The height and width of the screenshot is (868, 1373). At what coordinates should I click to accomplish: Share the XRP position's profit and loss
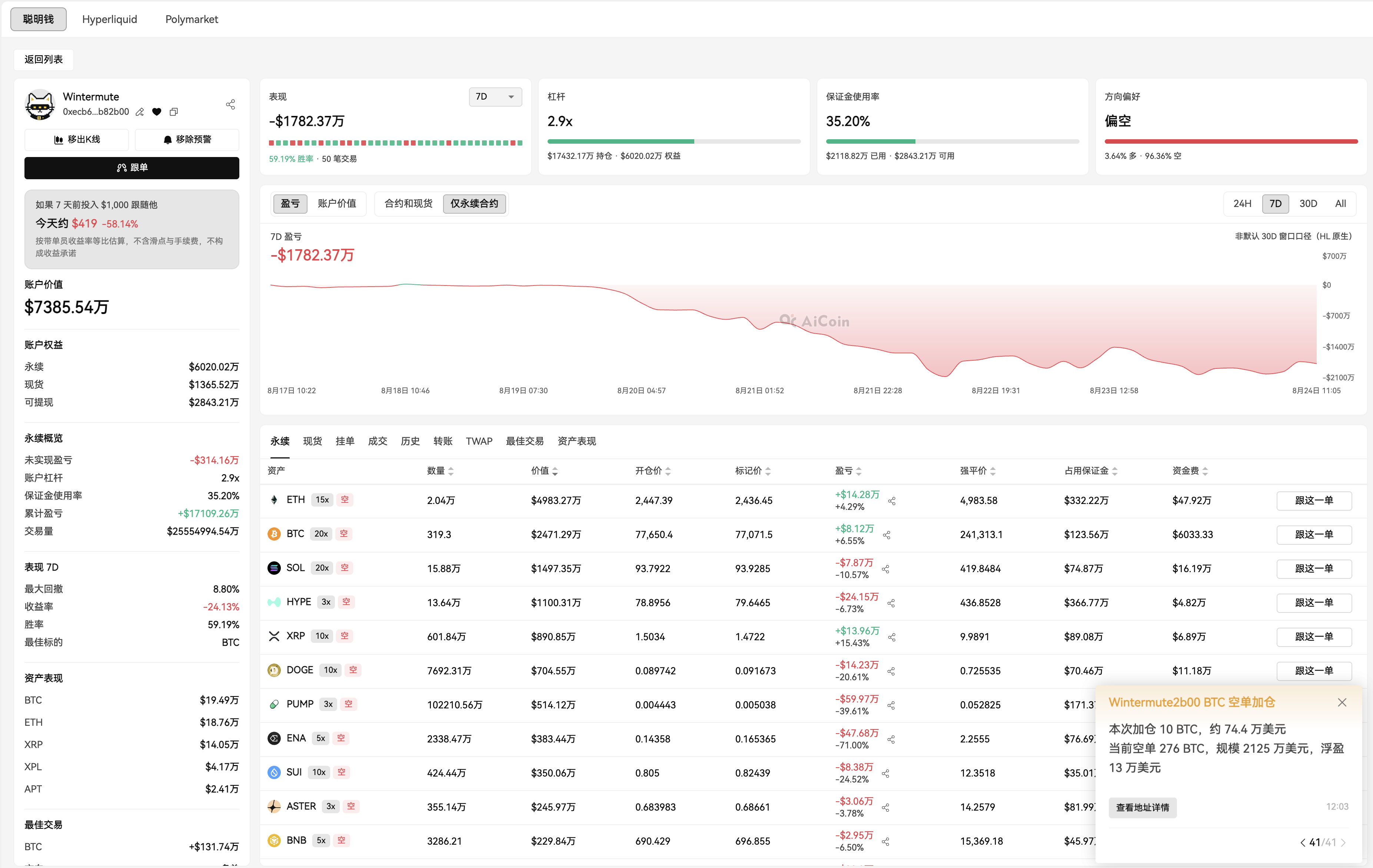[892, 637]
